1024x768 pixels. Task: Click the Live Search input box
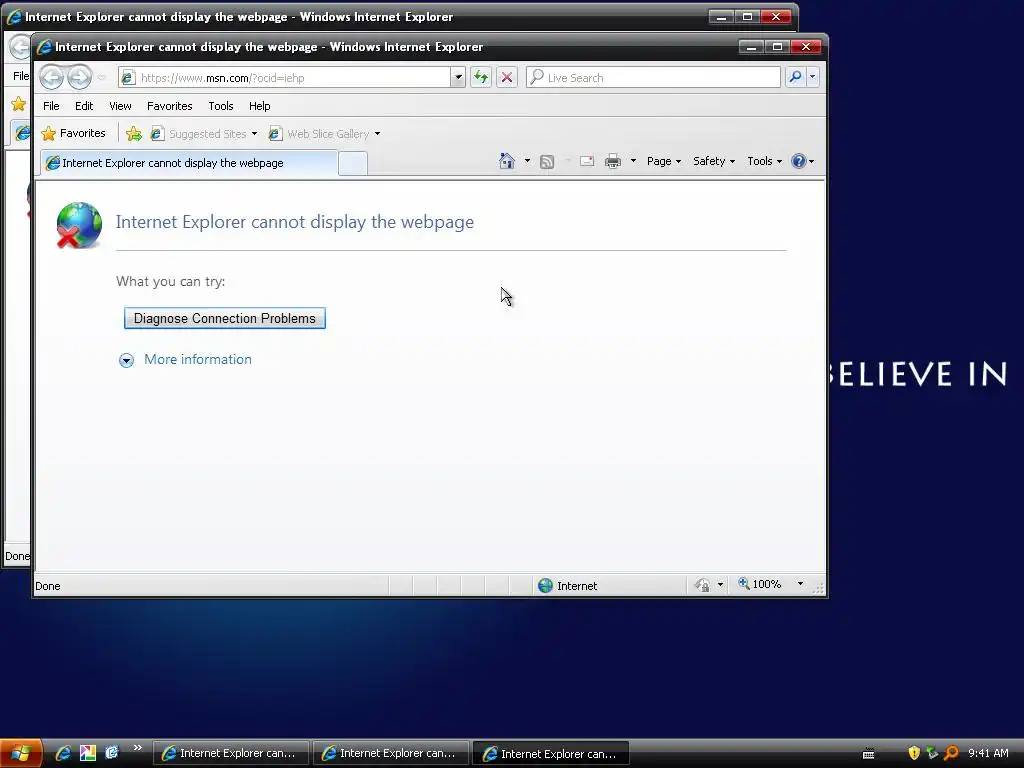click(x=653, y=77)
